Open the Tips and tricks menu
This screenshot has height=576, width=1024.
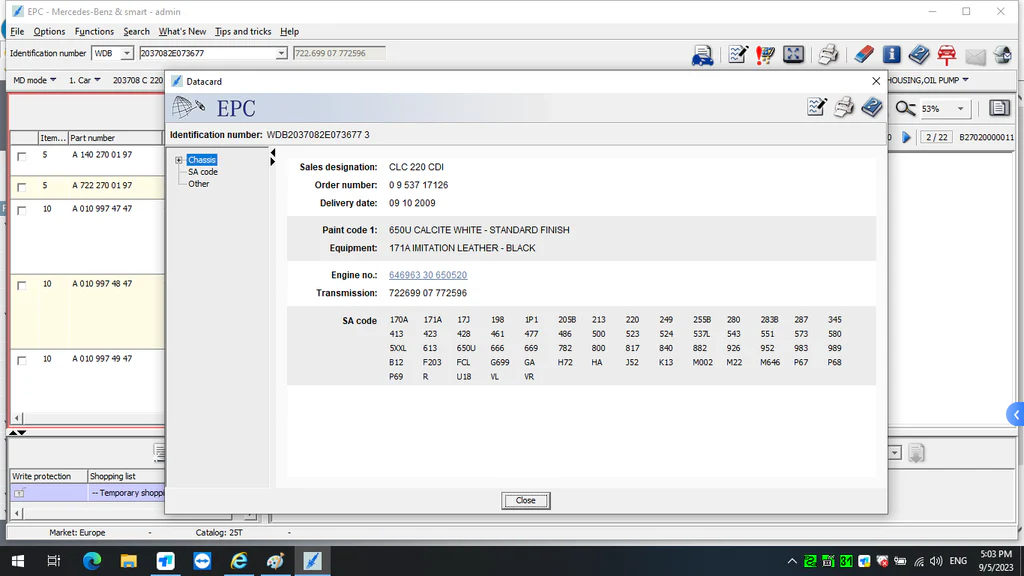point(243,32)
